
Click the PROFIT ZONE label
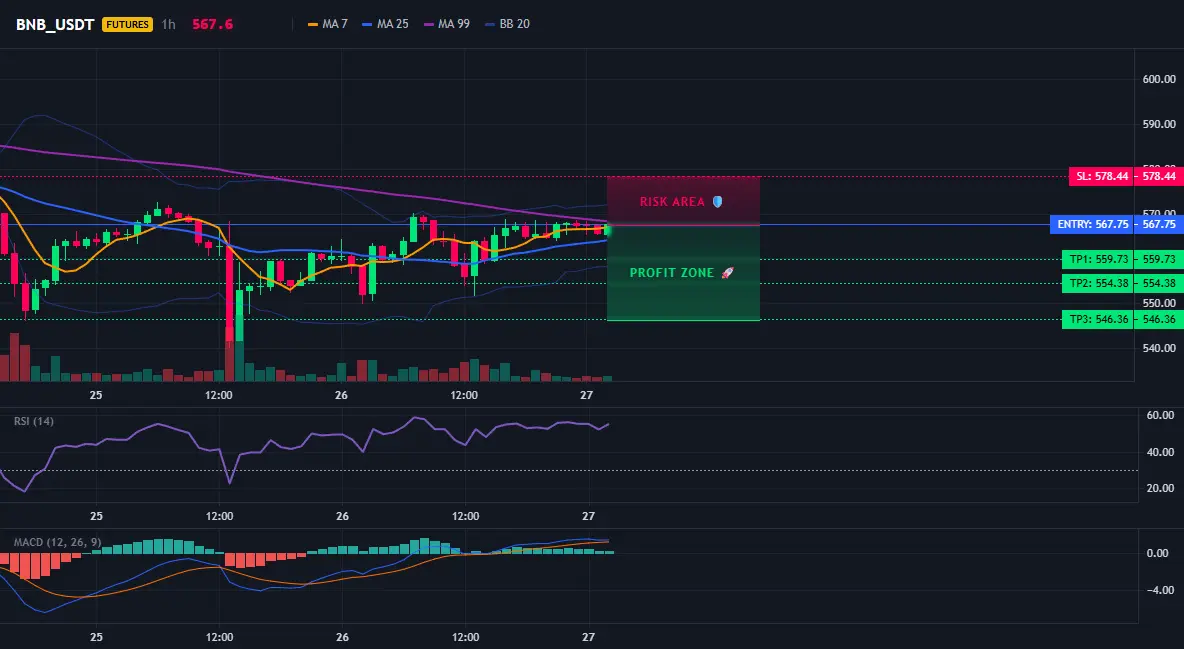tap(672, 273)
